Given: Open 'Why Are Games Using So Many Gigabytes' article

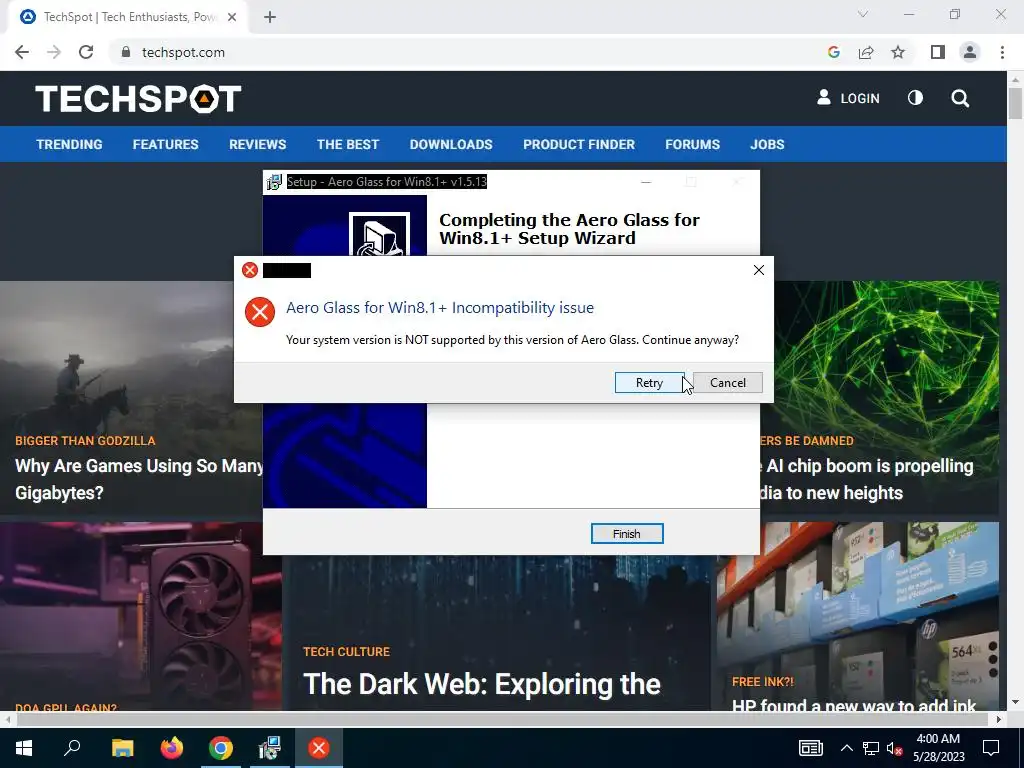Looking at the screenshot, I should (x=138, y=479).
